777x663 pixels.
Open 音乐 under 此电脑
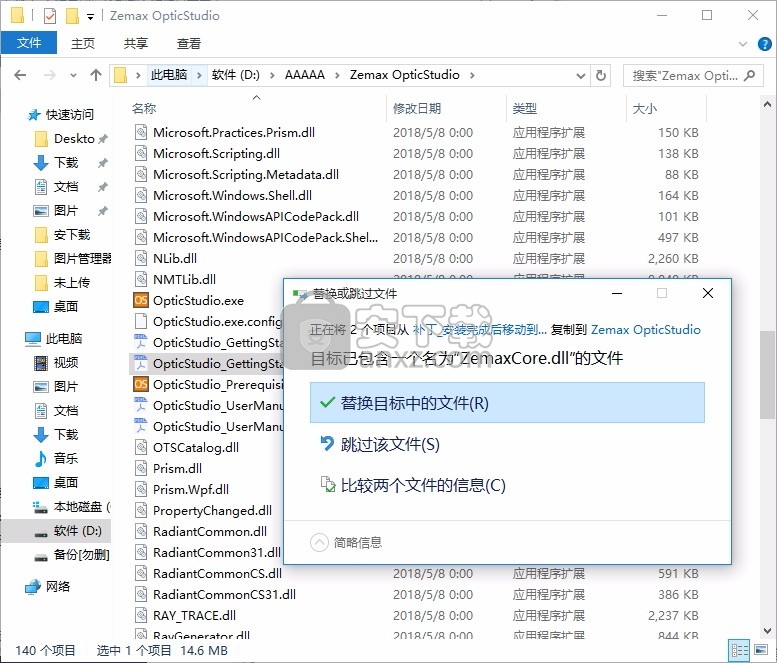click(x=66, y=459)
